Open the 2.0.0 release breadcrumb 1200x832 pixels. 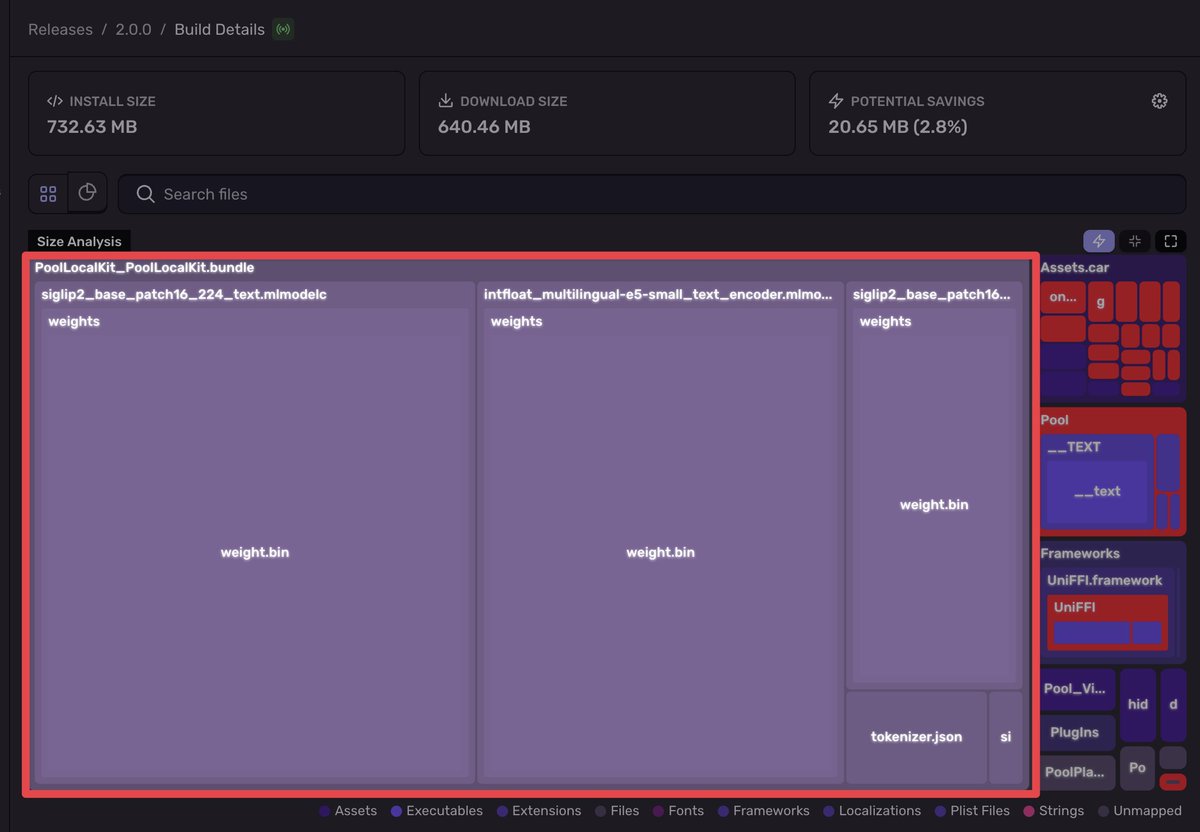click(x=134, y=29)
